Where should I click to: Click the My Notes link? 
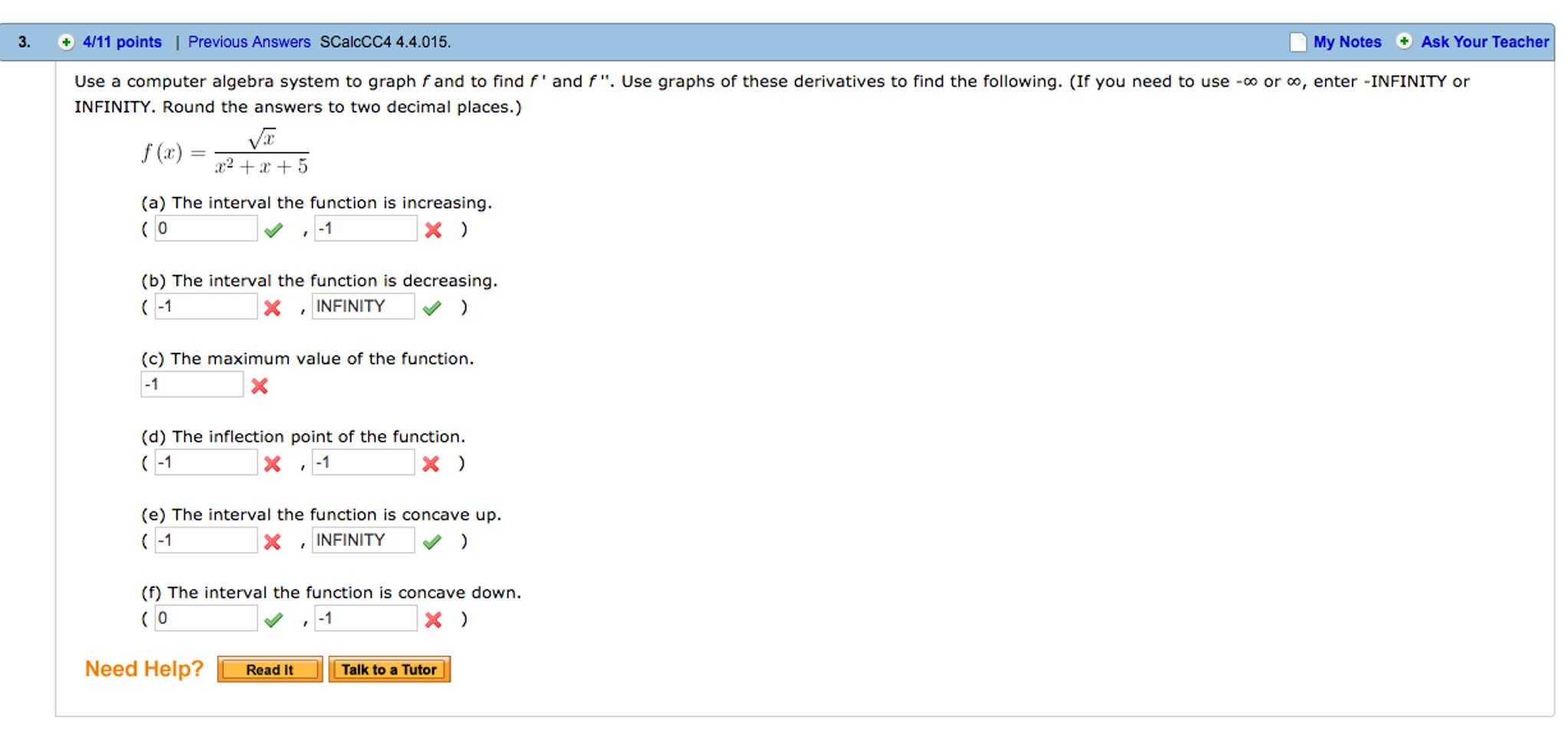click(x=1347, y=42)
